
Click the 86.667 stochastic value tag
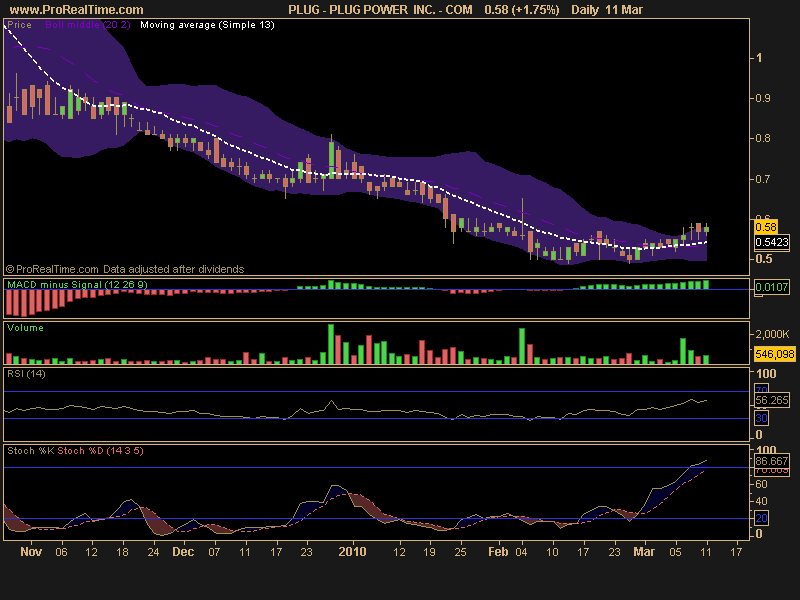coord(771,461)
